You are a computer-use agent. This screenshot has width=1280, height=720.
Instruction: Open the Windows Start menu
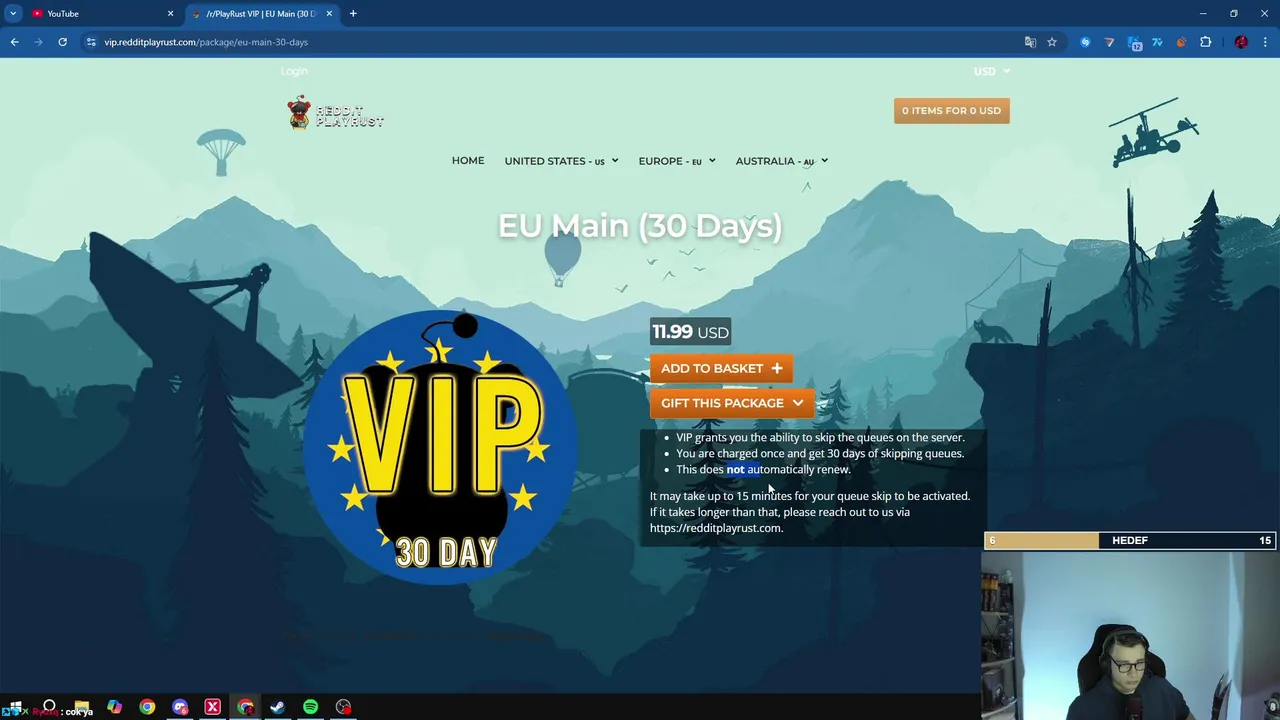coord(15,708)
